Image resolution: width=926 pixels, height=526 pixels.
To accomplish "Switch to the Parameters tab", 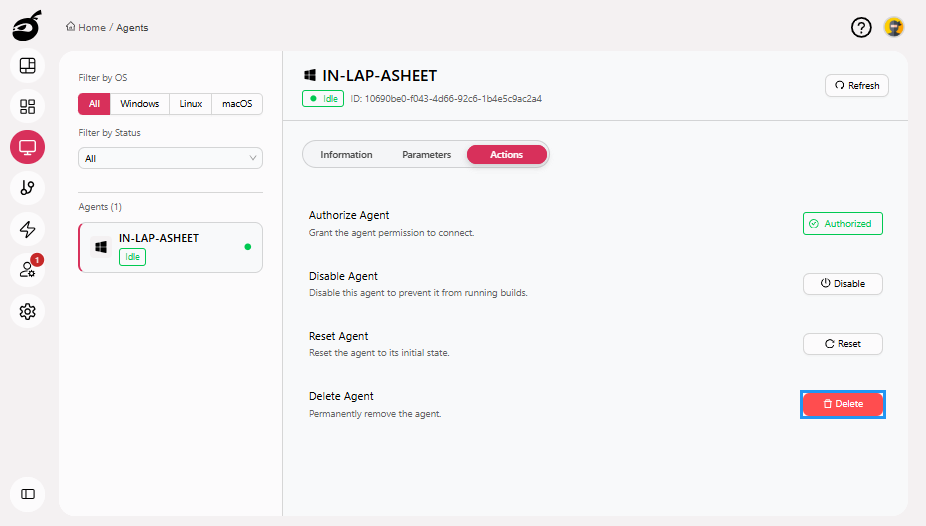I will point(426,155).
